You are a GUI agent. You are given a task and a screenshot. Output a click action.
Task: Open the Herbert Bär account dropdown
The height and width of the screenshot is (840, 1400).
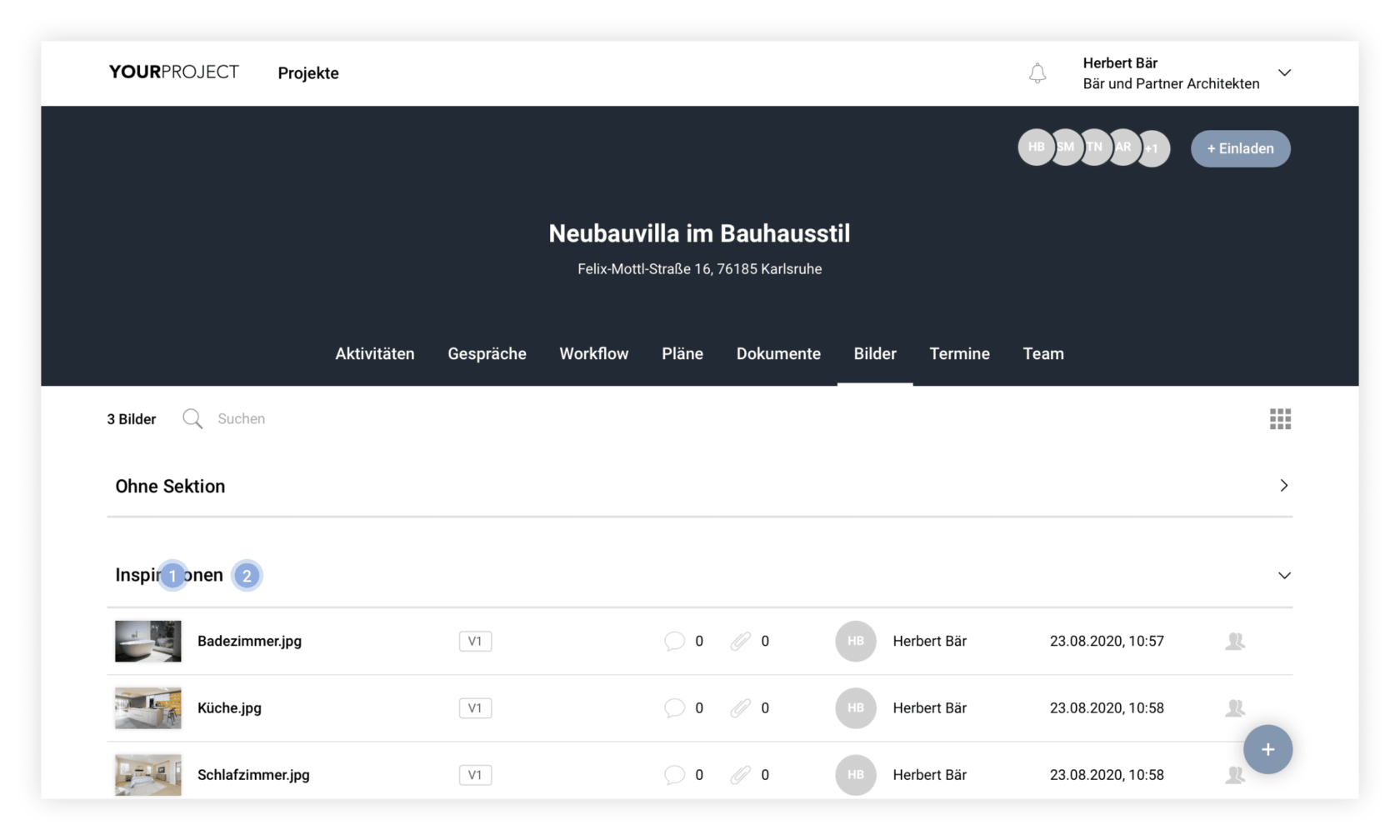point(1284,73)
